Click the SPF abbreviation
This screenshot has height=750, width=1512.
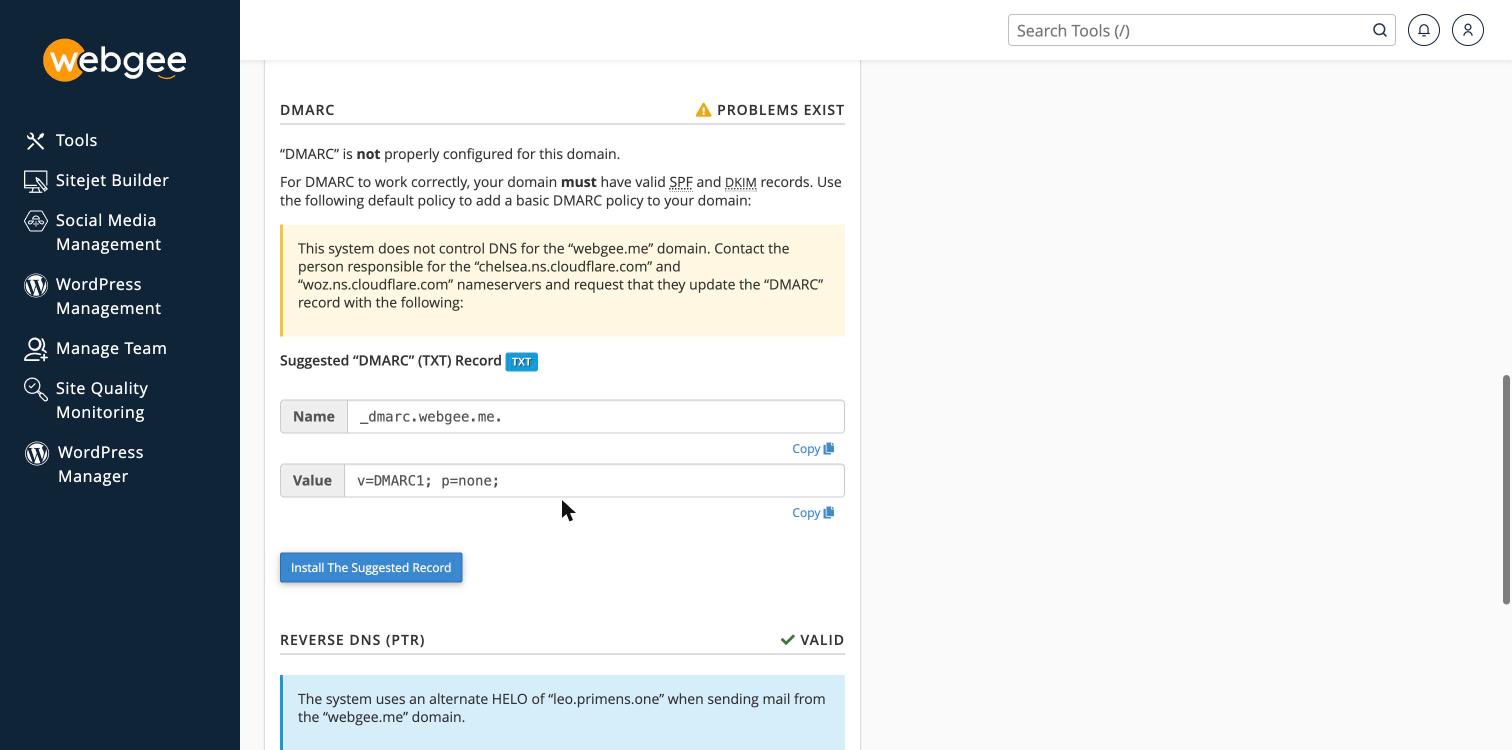[681, 182]
